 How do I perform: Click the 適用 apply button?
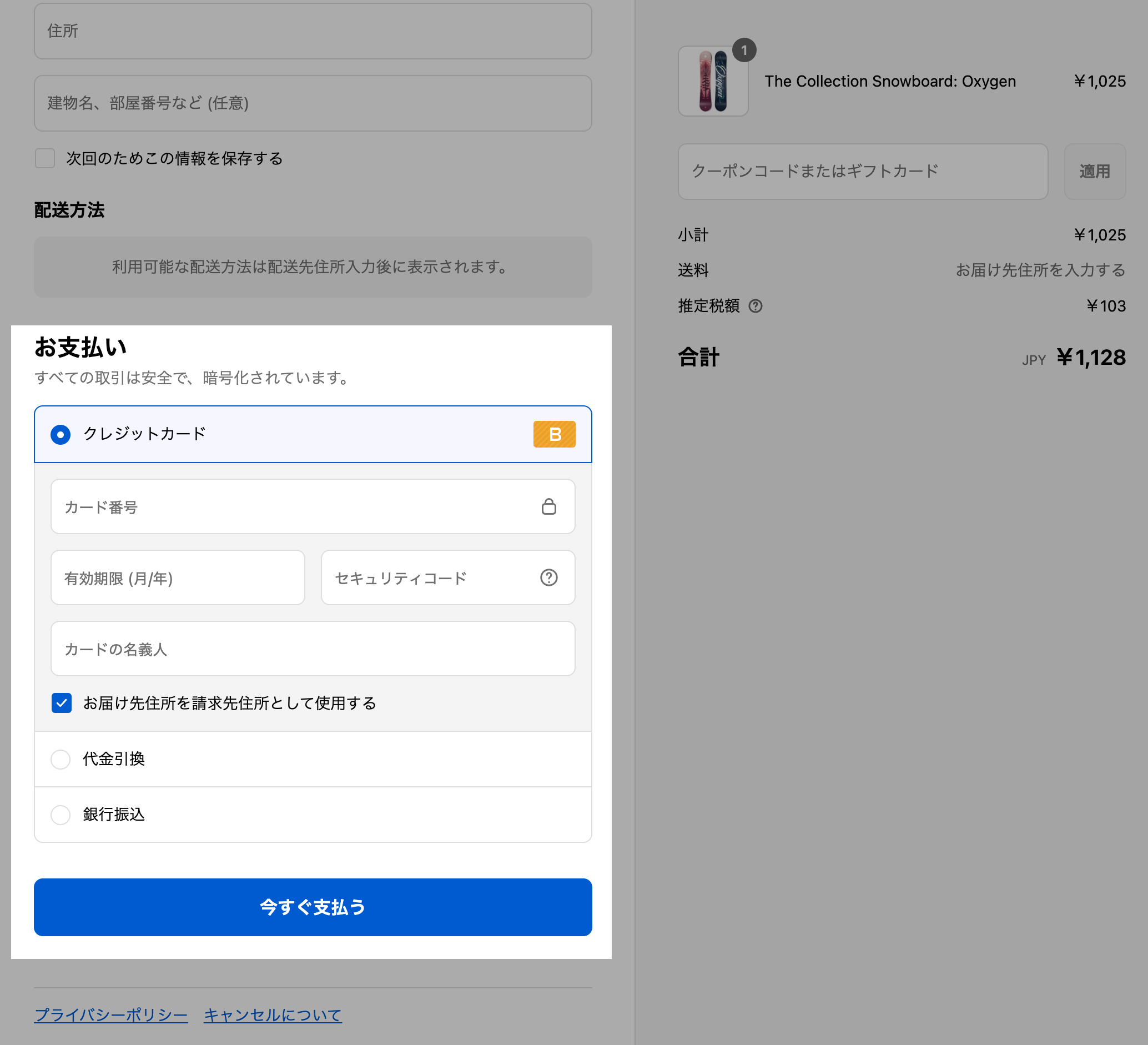[x=1095, y=172]
